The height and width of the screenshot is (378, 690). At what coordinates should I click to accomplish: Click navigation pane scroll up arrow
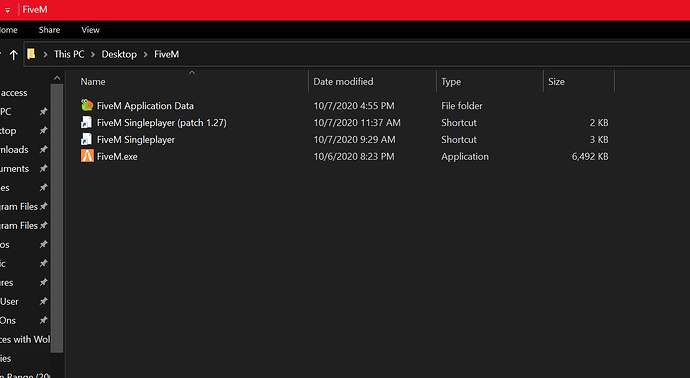[x=57, y=78]
